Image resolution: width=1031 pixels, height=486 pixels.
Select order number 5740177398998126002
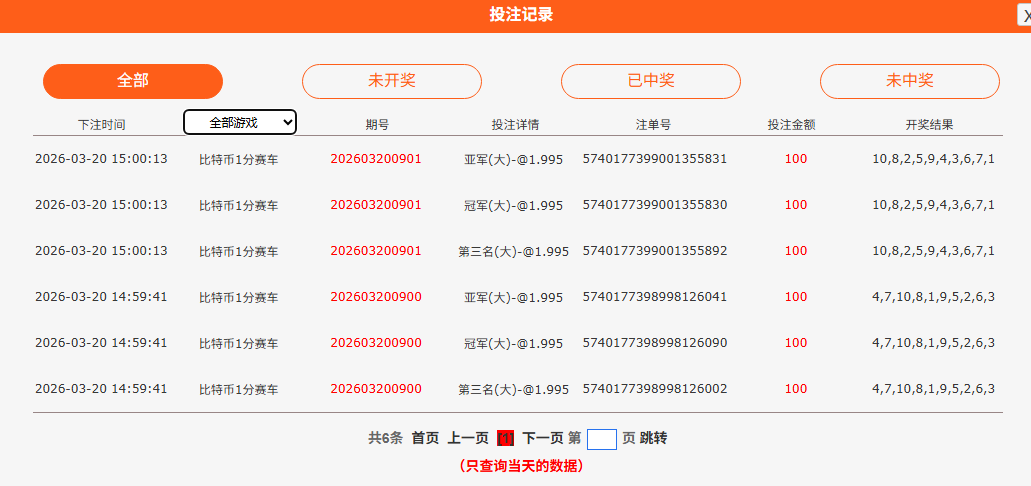[x=655, y=389]
